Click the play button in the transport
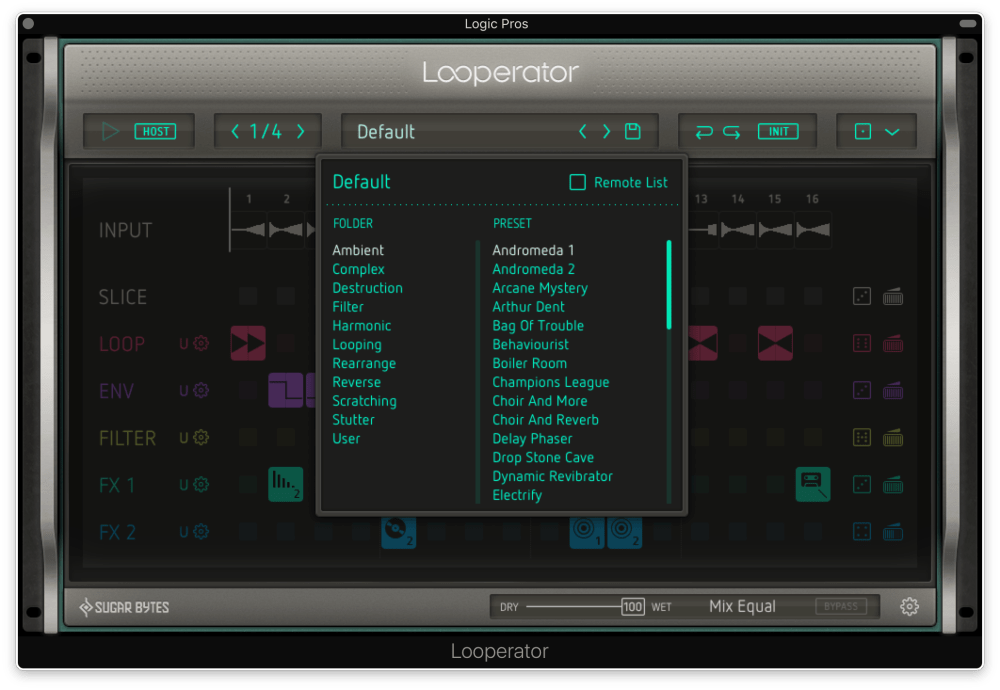The width and height of the screenshot is (1000, 690). [110, 131]
